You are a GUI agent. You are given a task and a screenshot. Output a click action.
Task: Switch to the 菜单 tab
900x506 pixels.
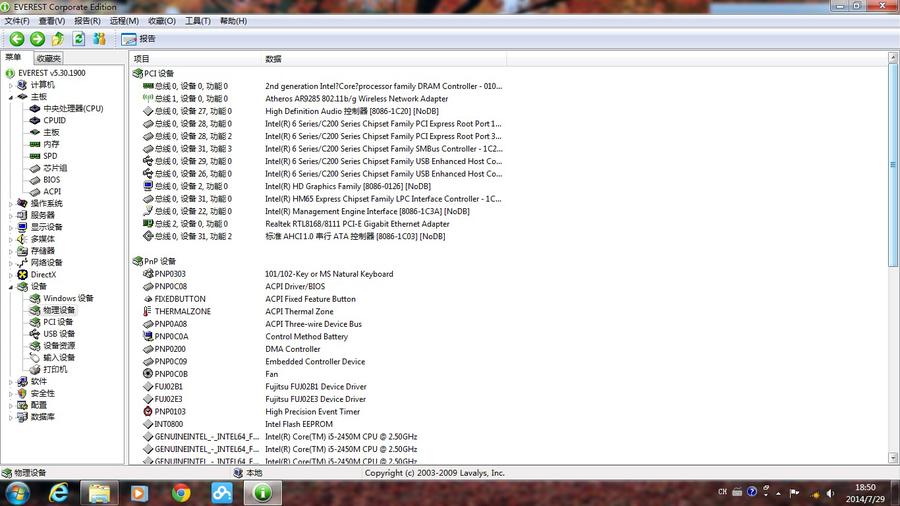tap(13, 57)
